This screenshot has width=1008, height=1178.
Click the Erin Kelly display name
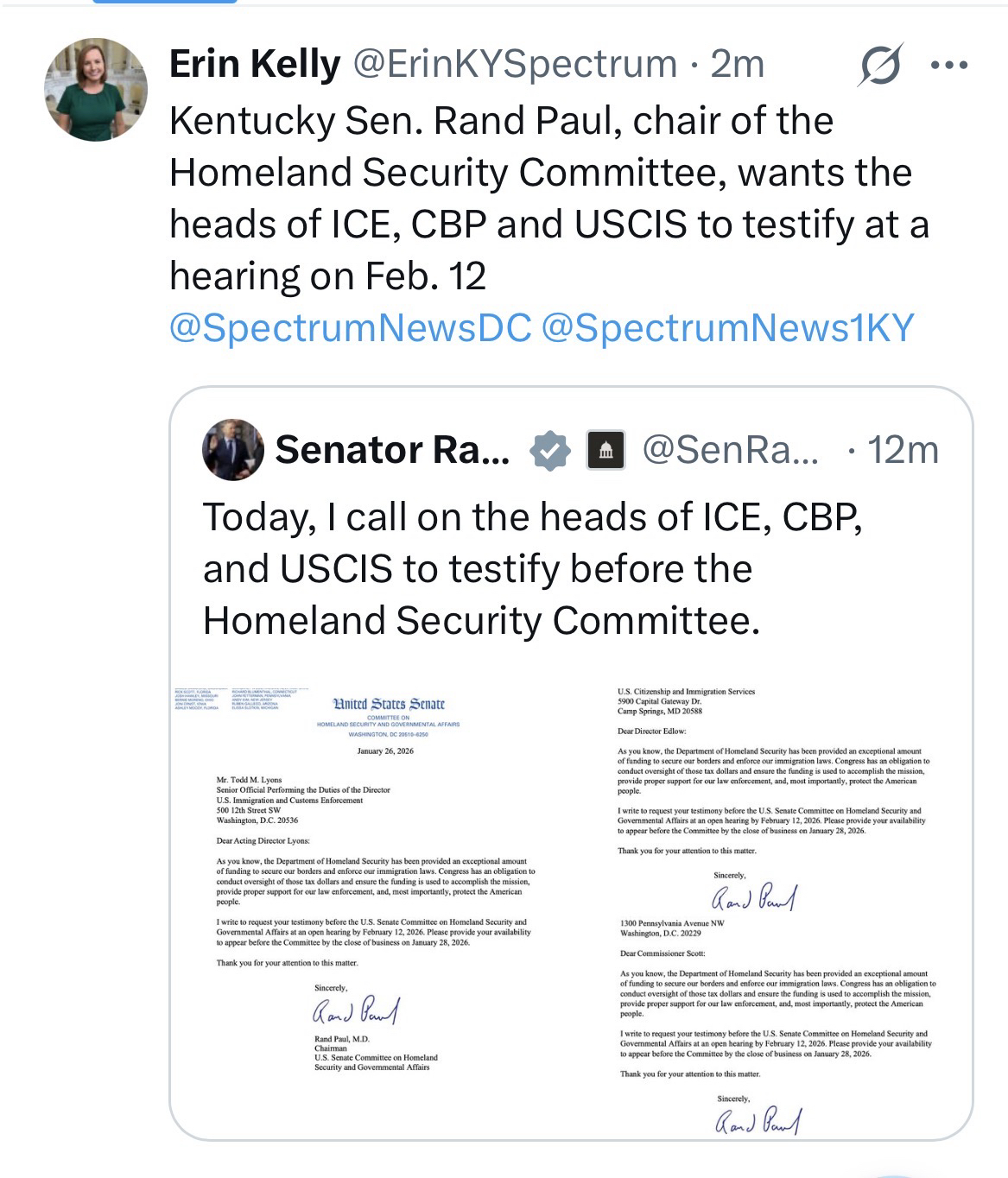click(x=255, y=64)
